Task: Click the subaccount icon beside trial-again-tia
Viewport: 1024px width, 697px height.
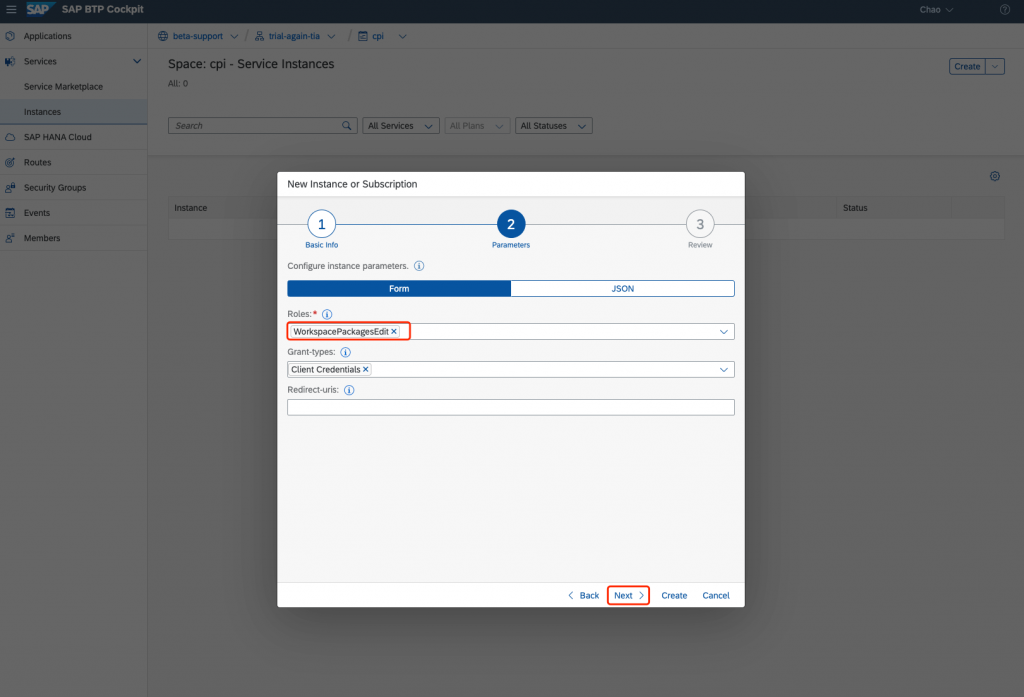Action: click(259, 36)
